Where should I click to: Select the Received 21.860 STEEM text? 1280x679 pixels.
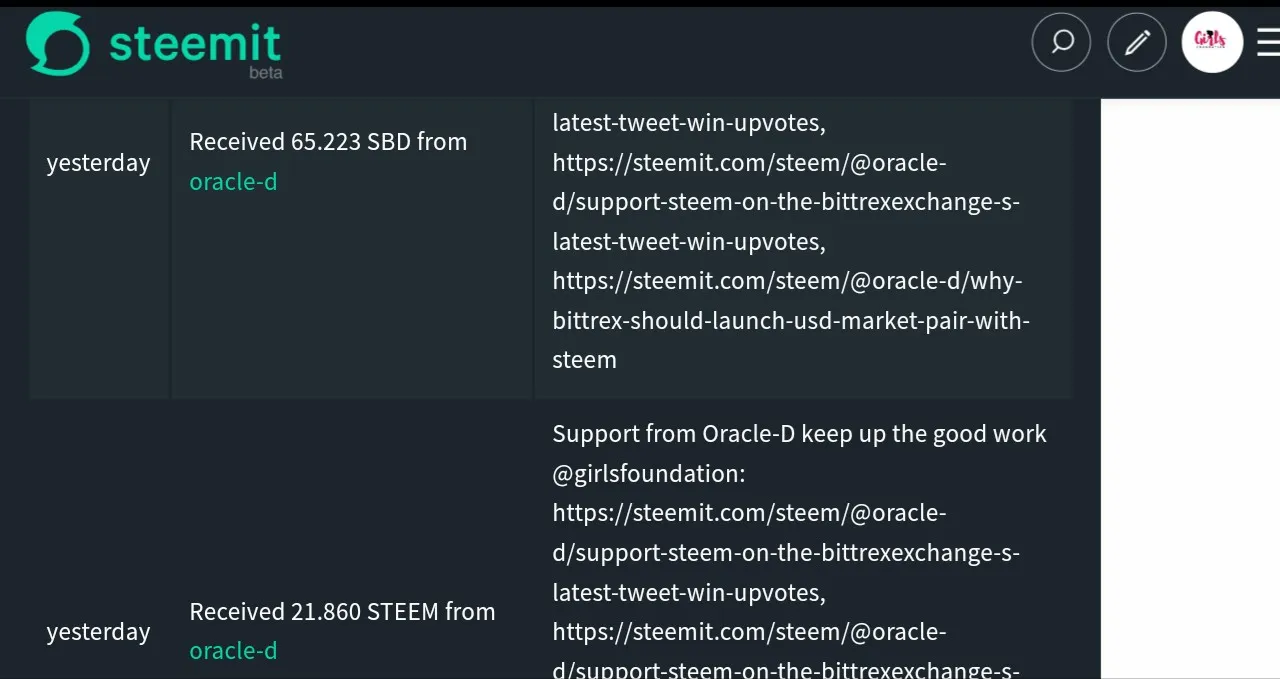pos(342,611)
